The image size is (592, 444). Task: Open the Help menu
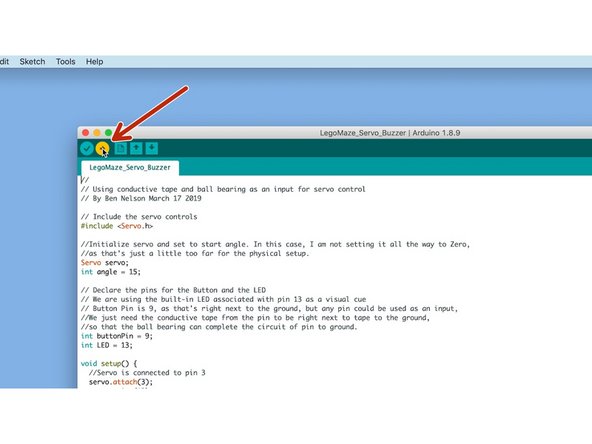click(x=94, y=62)
